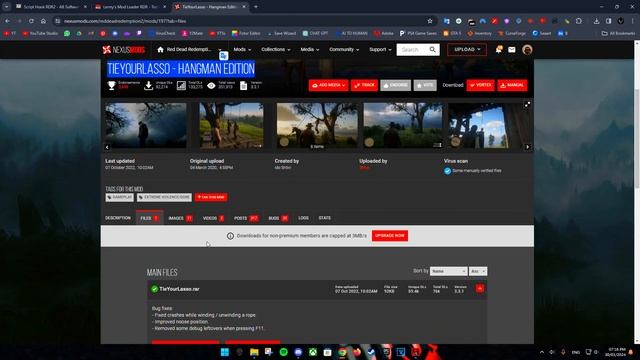Open the user profile avatar
The width and height of the screenshot is (640, 360).
(x=527, y=50)
